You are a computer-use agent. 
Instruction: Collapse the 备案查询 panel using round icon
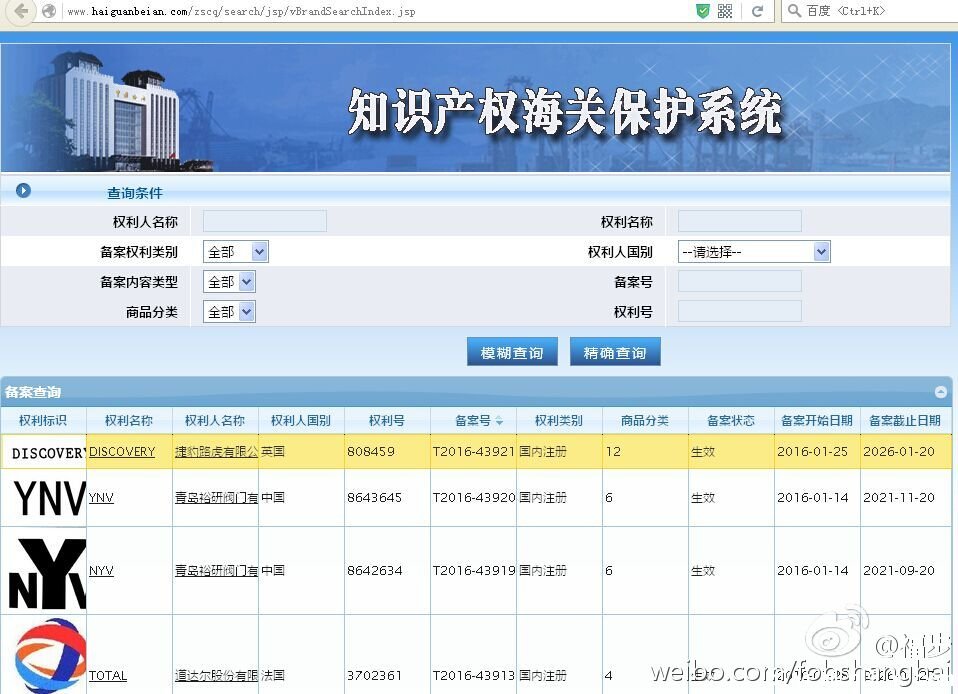[941, 392]
